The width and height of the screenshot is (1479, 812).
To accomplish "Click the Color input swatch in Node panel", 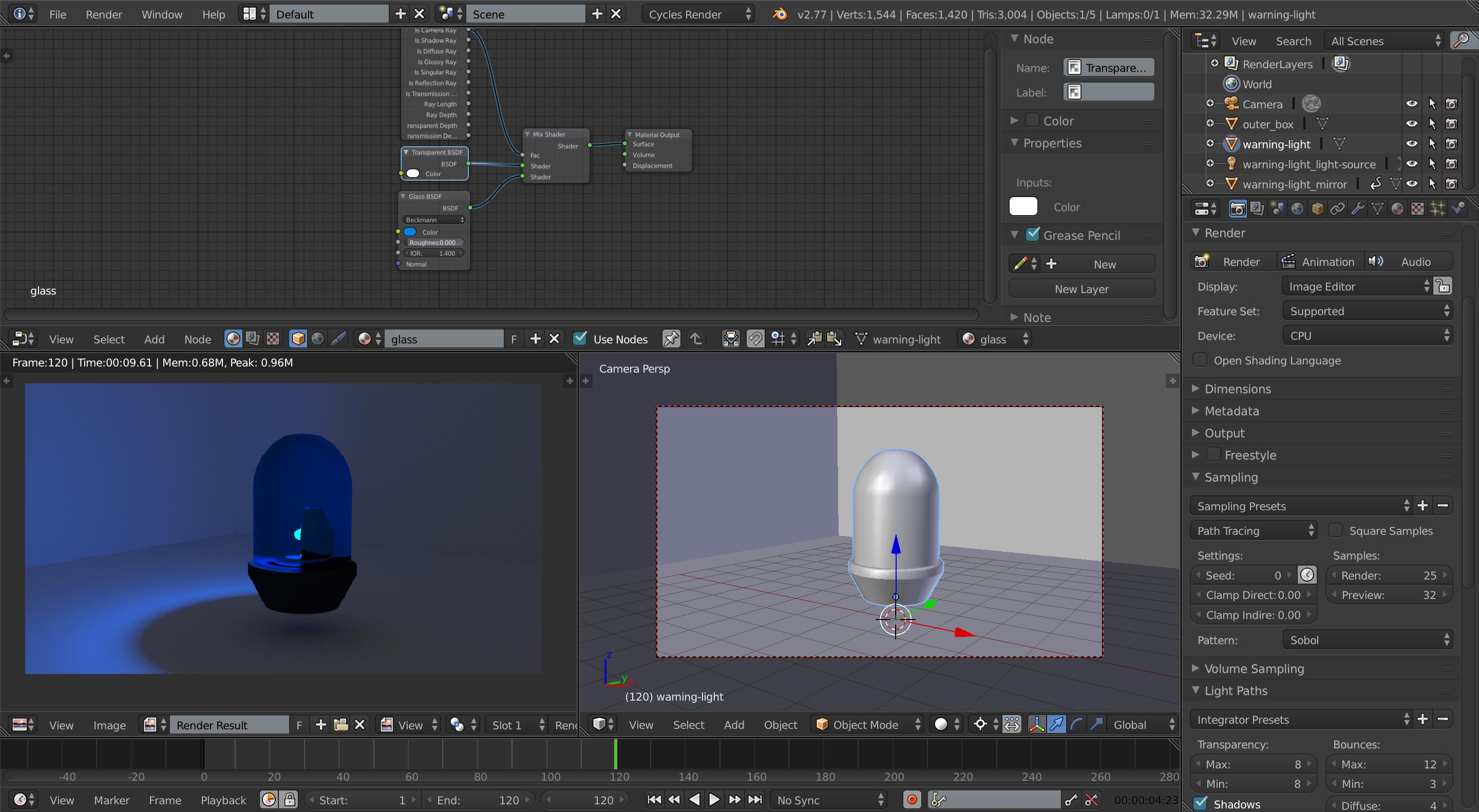I will 1023,206.
